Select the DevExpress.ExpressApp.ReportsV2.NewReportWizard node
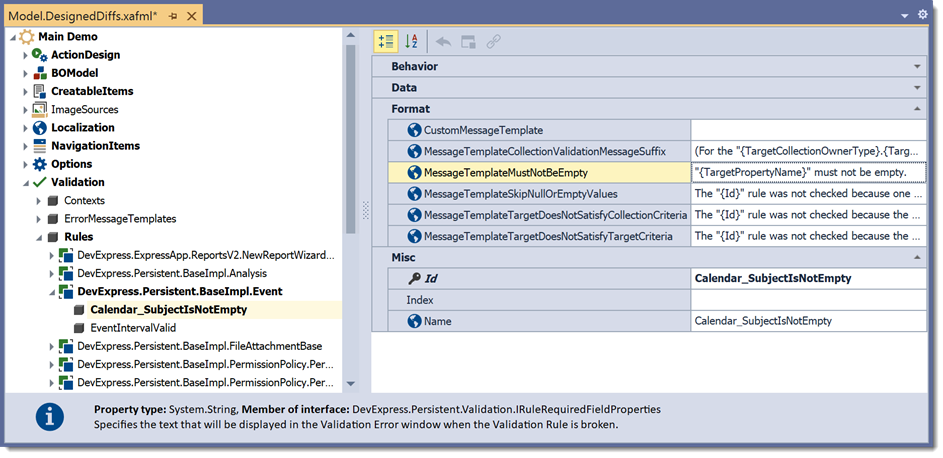Viewport: 943px width, 458px height. tap(206, 255)
